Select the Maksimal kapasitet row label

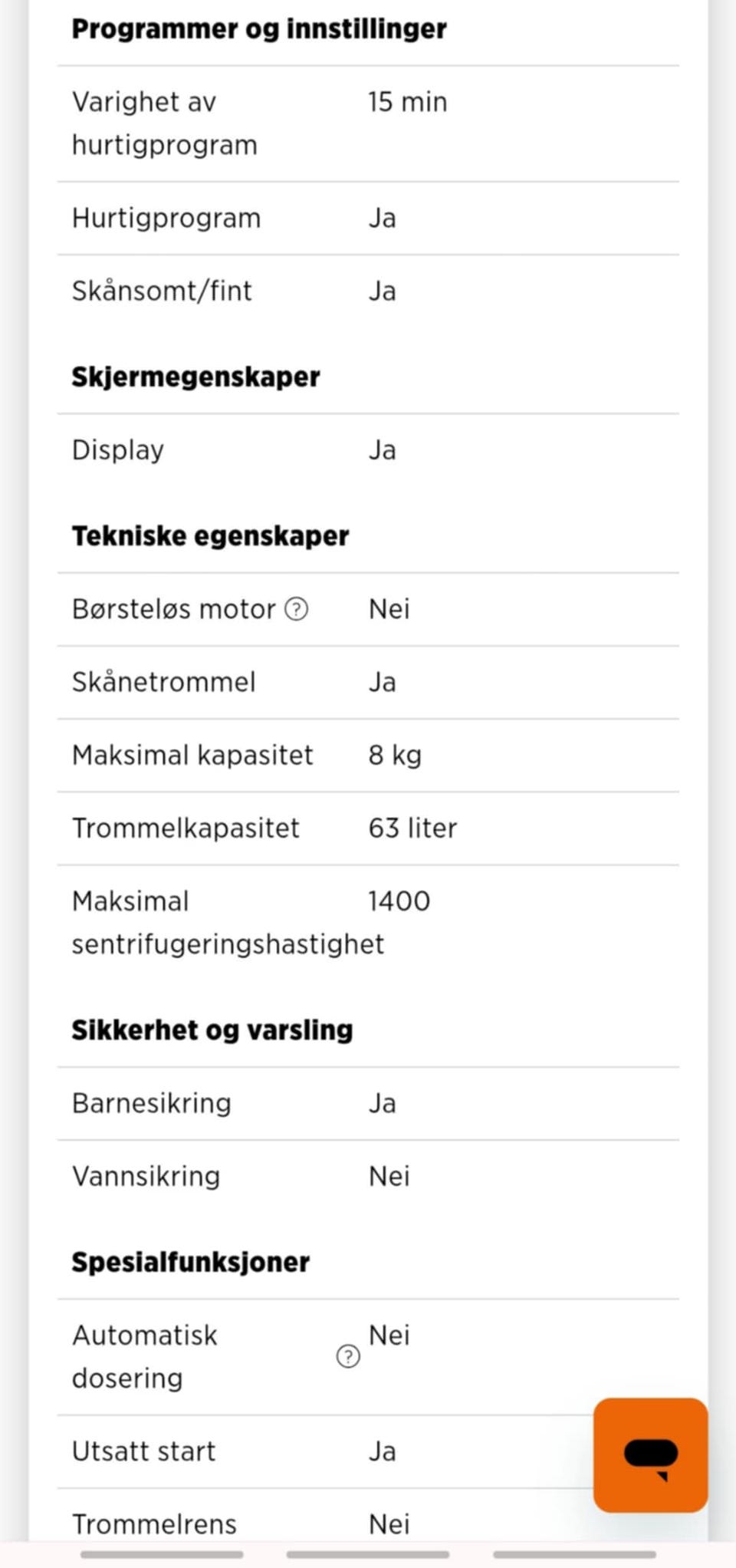(192, 756)
